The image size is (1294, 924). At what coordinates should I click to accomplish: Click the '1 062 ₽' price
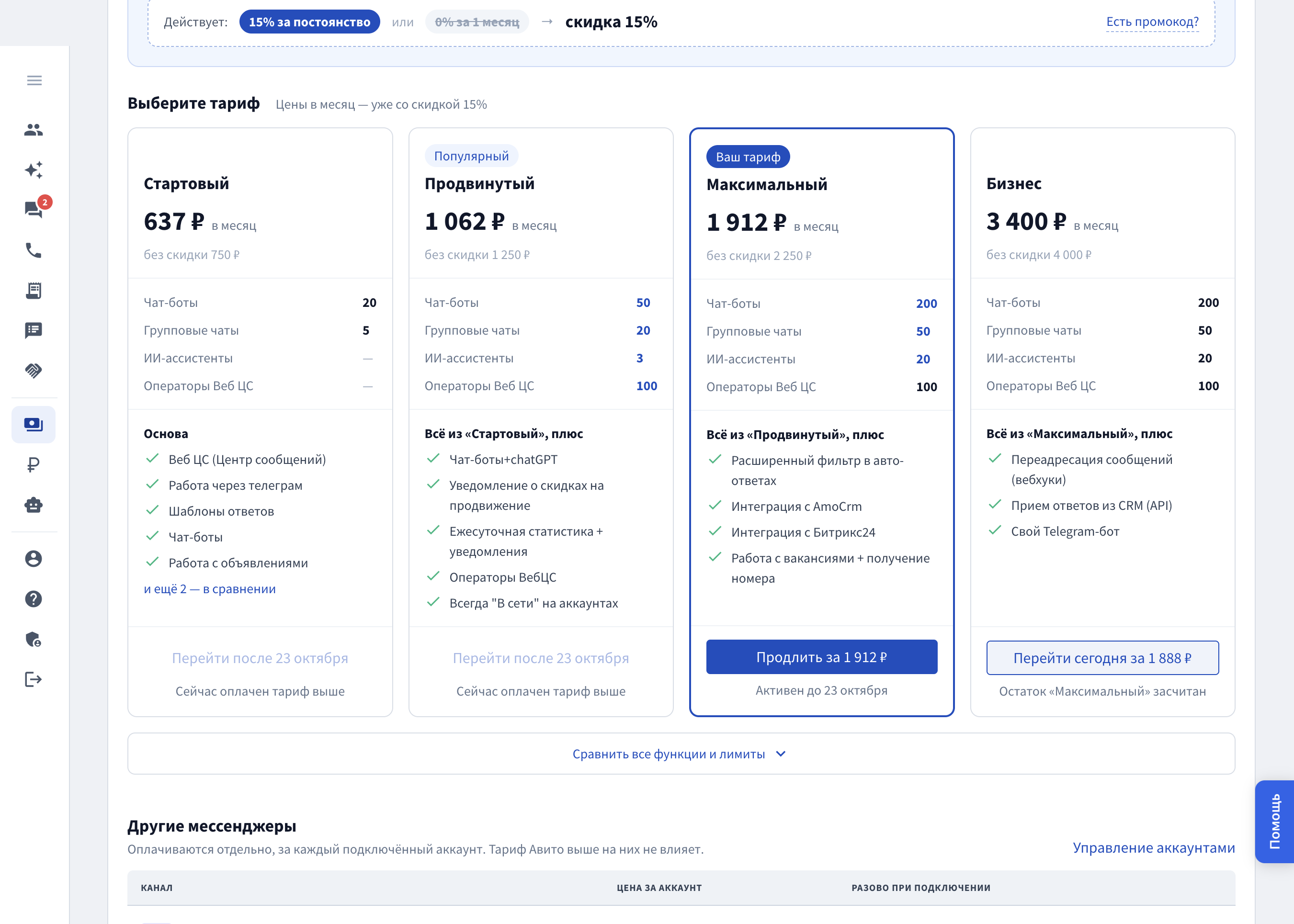465,222
